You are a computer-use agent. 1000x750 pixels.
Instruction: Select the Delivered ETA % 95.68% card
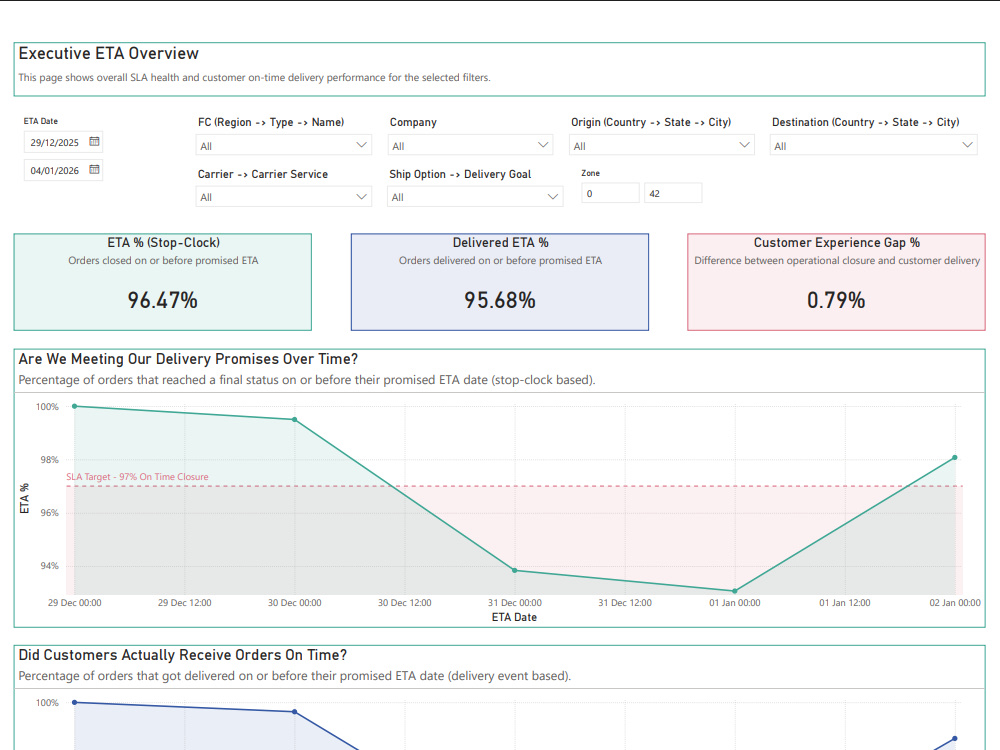pyautogui.click(x=500, y=282)
